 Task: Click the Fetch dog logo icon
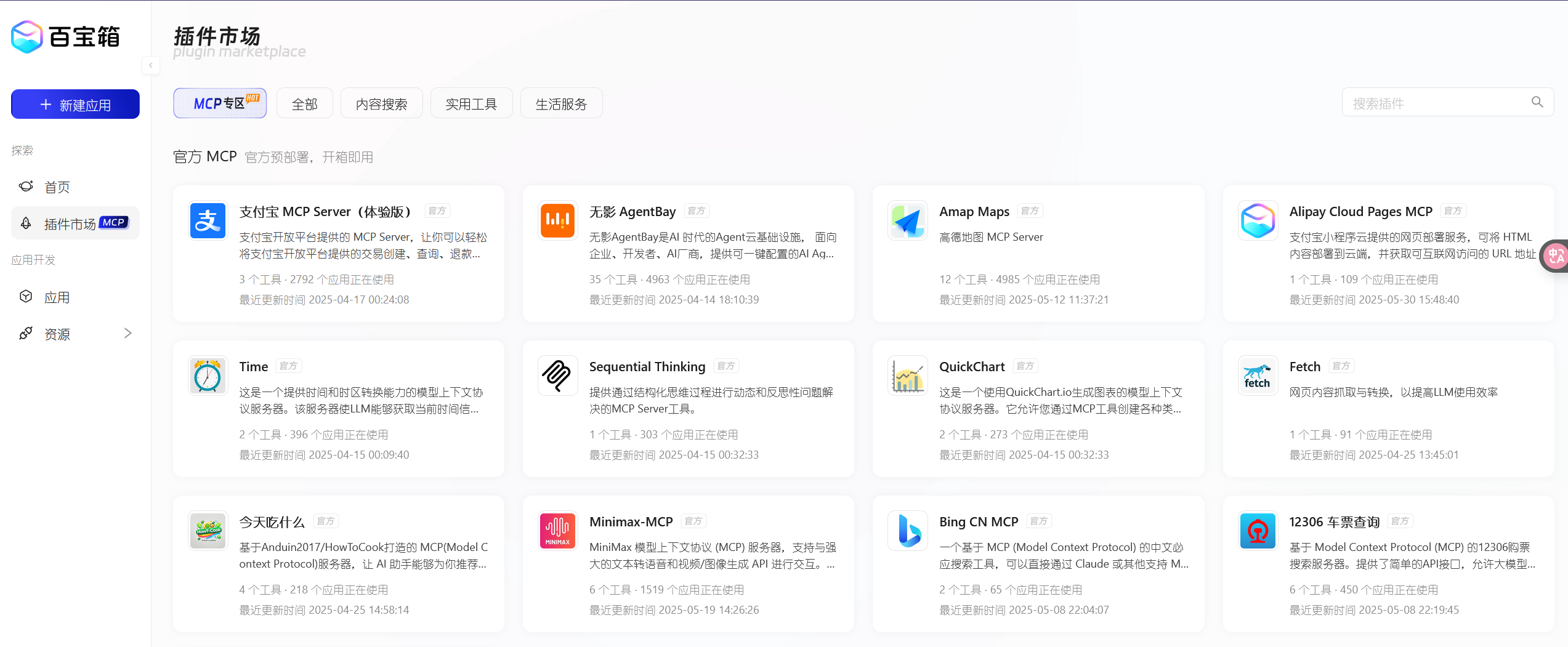click(x=1258, y=376)
